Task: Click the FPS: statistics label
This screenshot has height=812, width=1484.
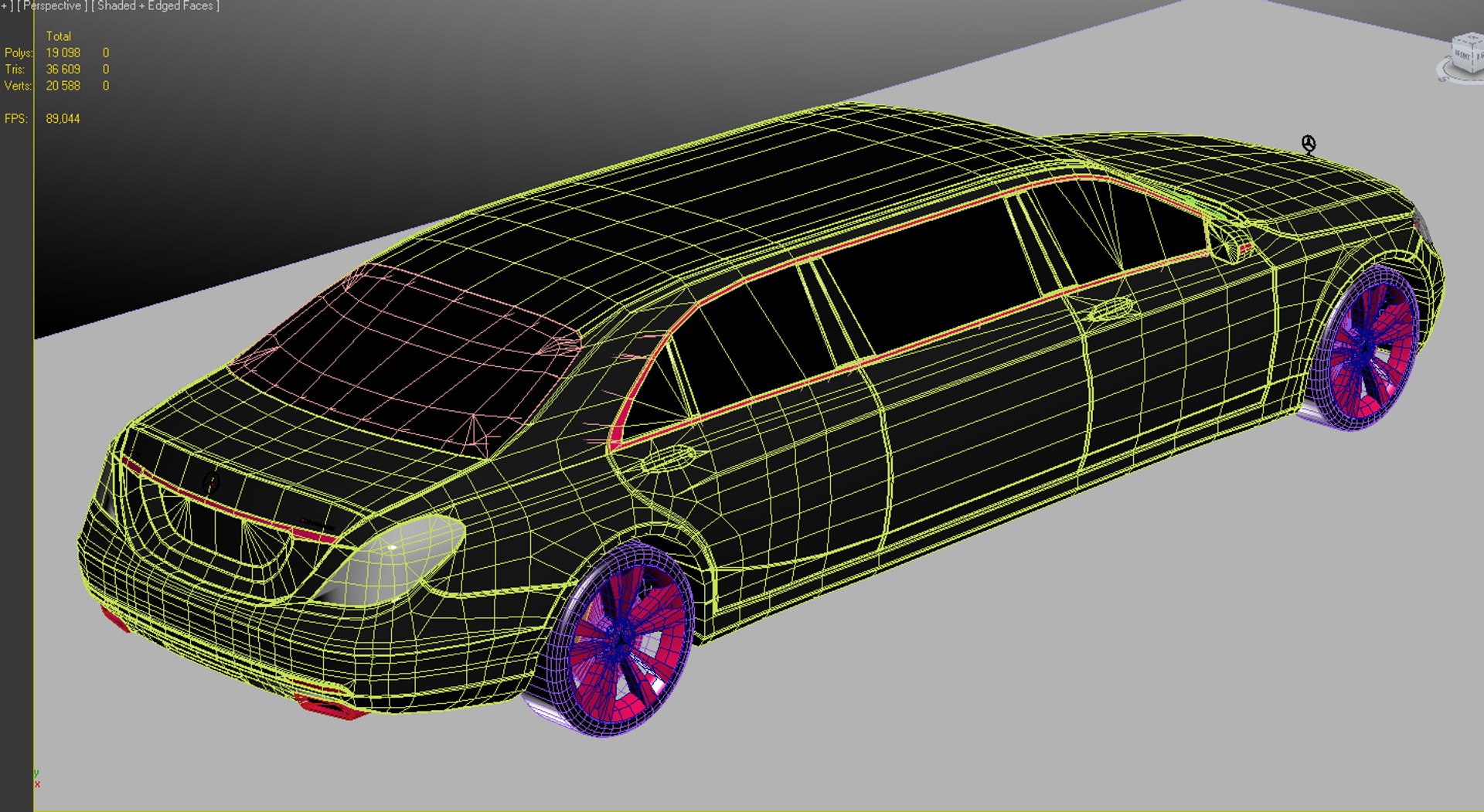Action: (x=16, y=119)
